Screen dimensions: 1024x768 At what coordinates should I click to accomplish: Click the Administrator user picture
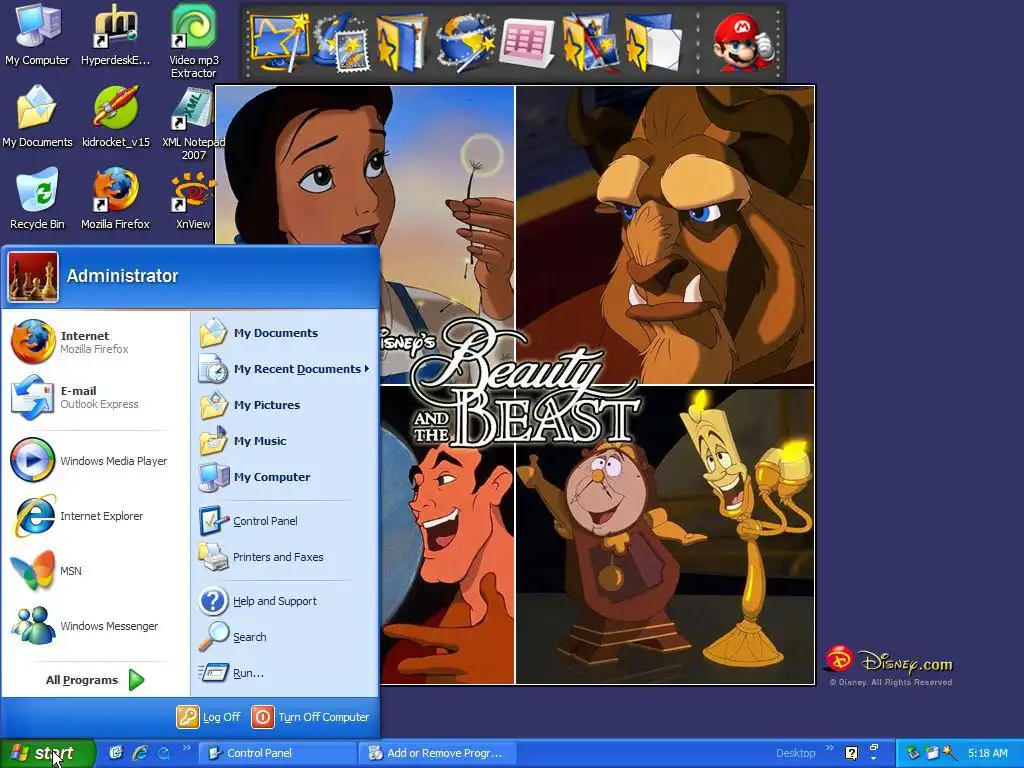tap(33, 277)
